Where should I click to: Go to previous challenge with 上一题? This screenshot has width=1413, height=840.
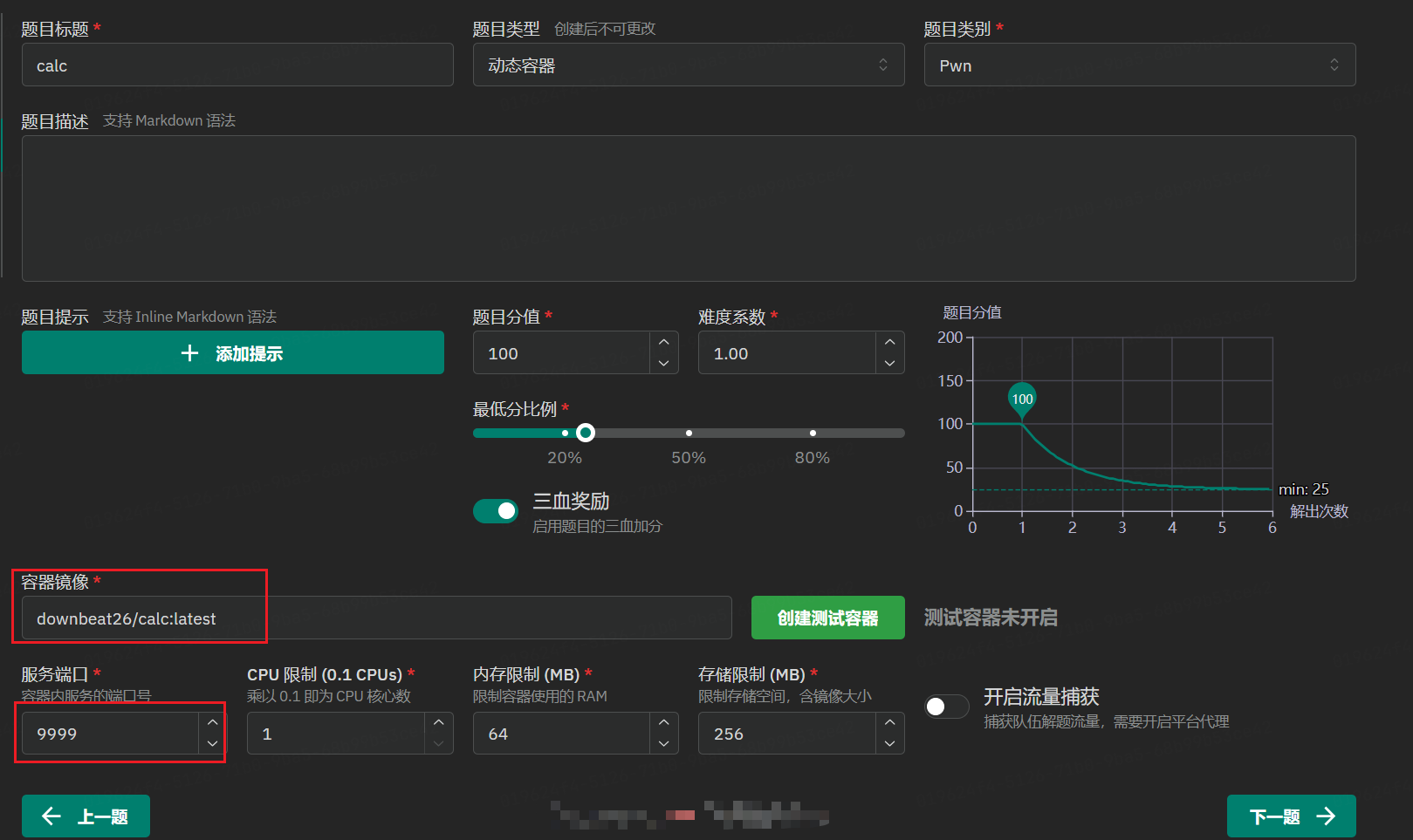[x=86, y=816]
